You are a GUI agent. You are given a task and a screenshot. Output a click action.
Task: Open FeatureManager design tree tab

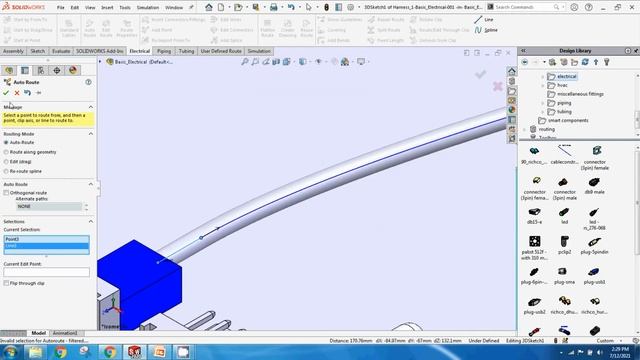[x=9, y=70]
